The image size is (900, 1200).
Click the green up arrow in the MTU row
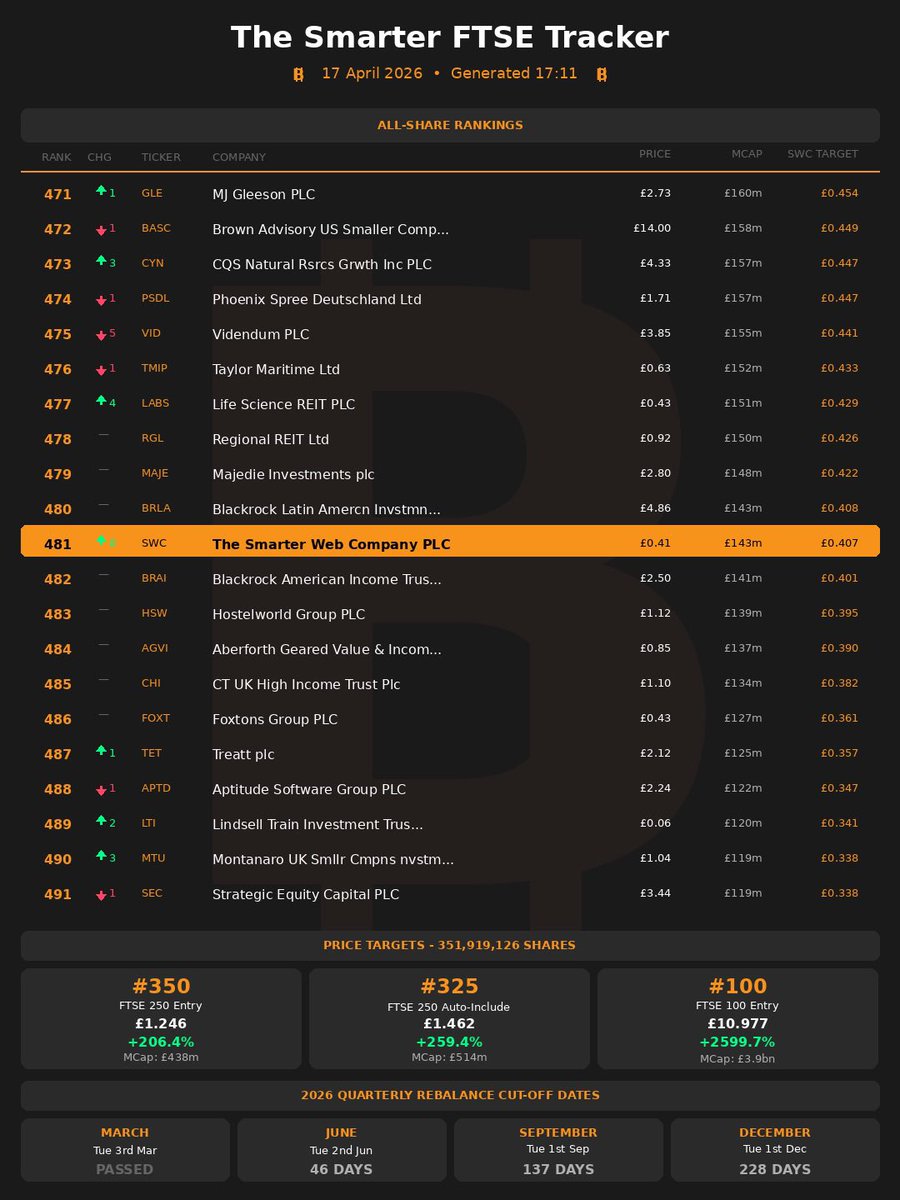[x=101, y=855]
